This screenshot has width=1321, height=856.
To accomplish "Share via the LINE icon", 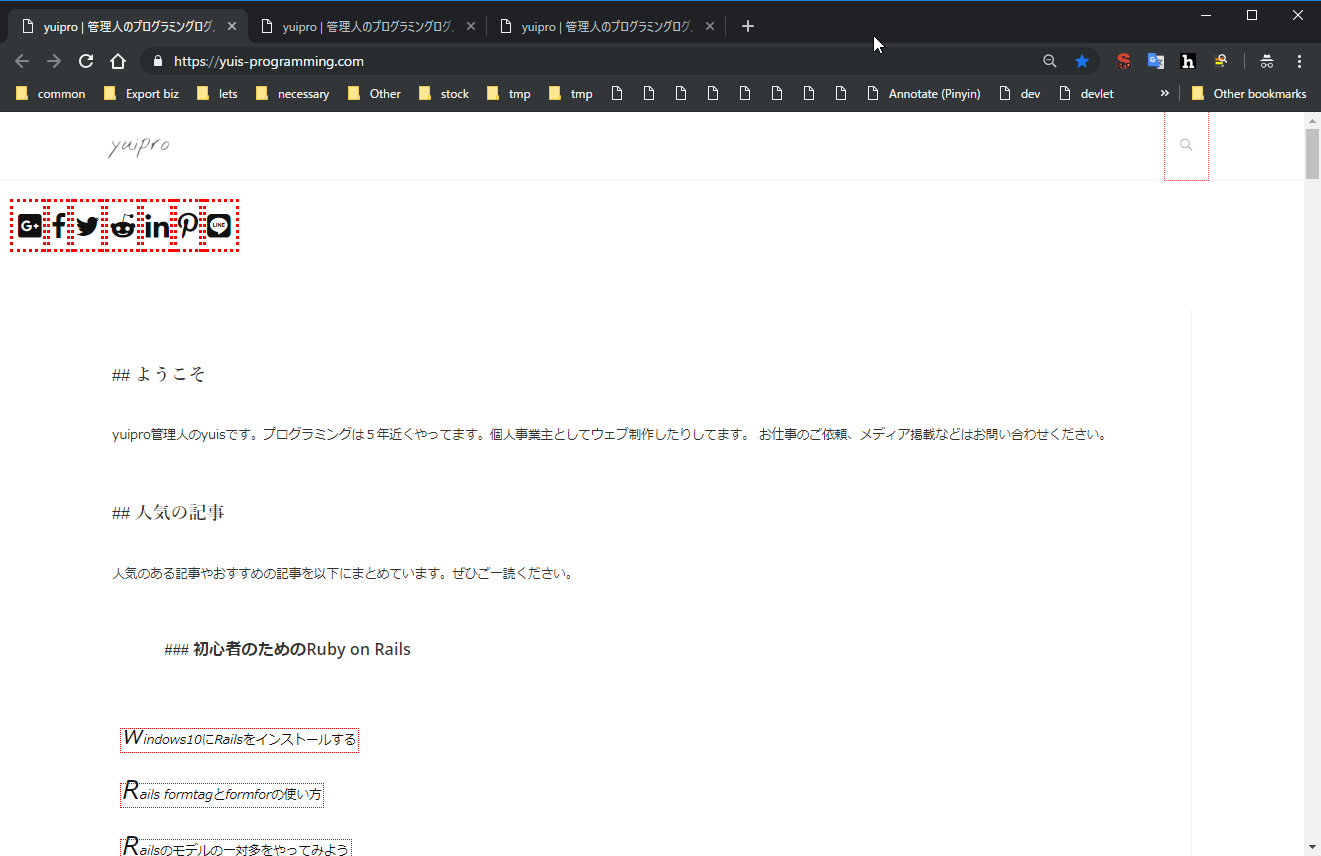I will tap(219, 226).
